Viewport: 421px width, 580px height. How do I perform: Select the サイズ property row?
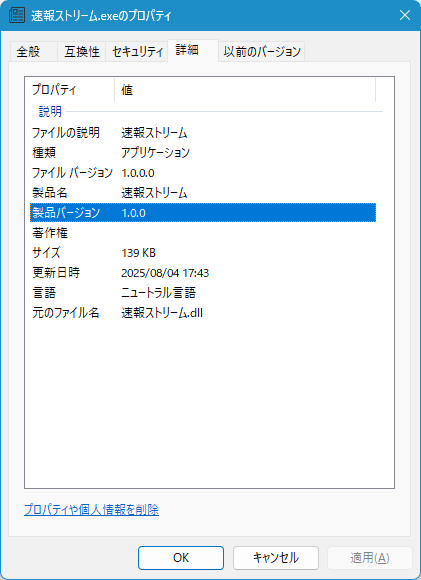(x=203, y=253)
